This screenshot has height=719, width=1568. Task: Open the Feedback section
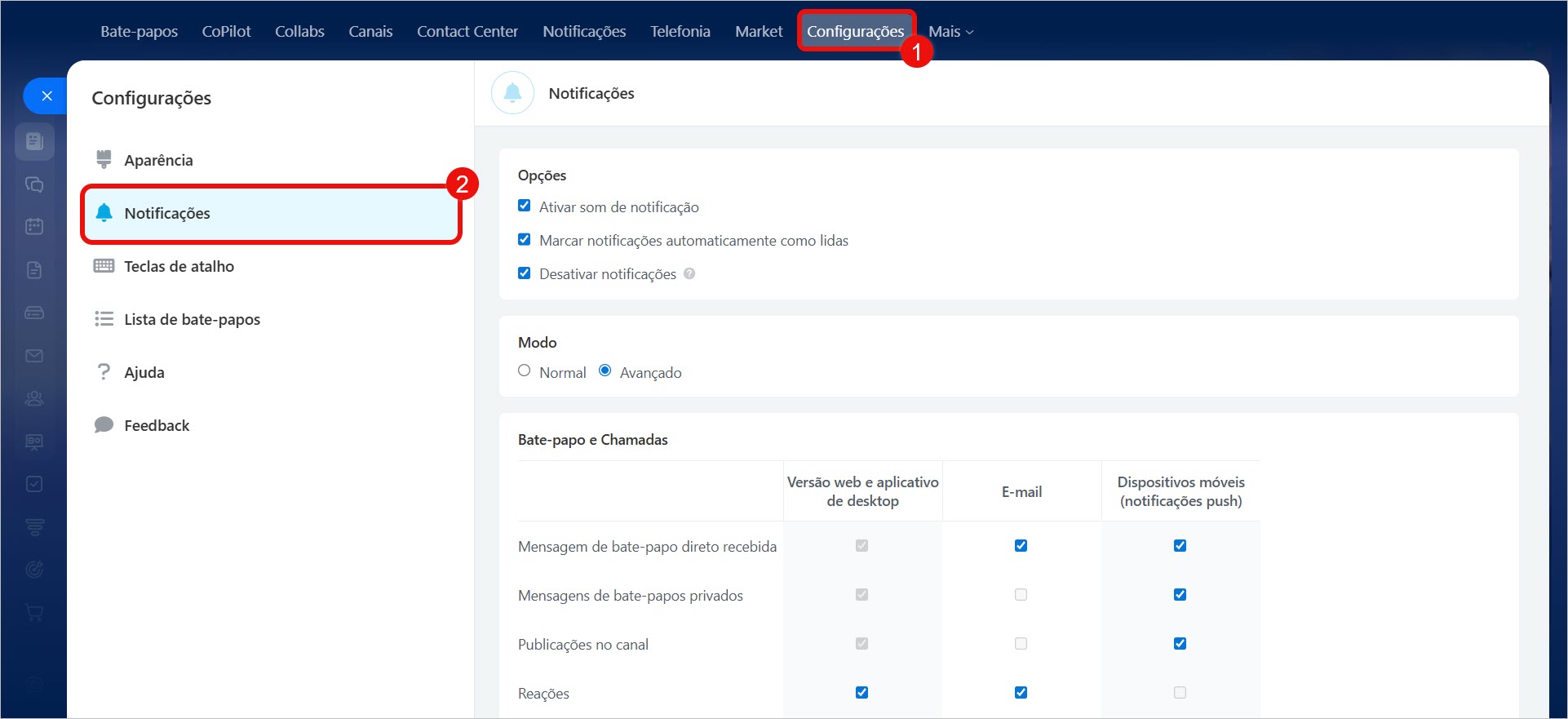click(x=272, y=425)
